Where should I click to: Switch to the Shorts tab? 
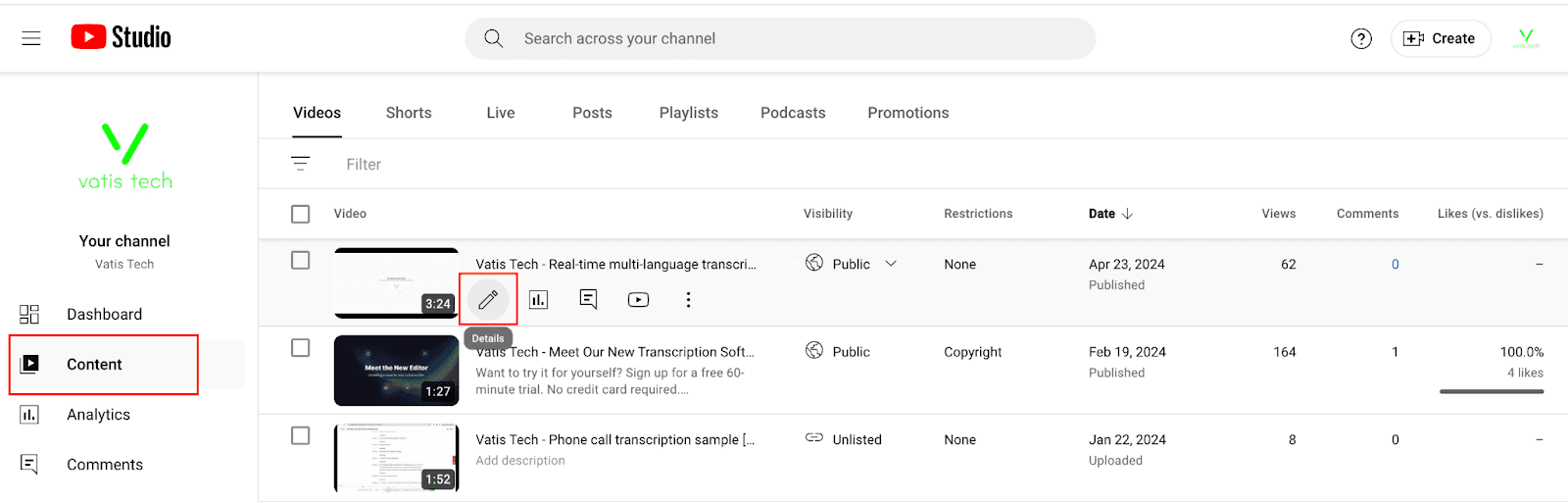pos(409,113)
